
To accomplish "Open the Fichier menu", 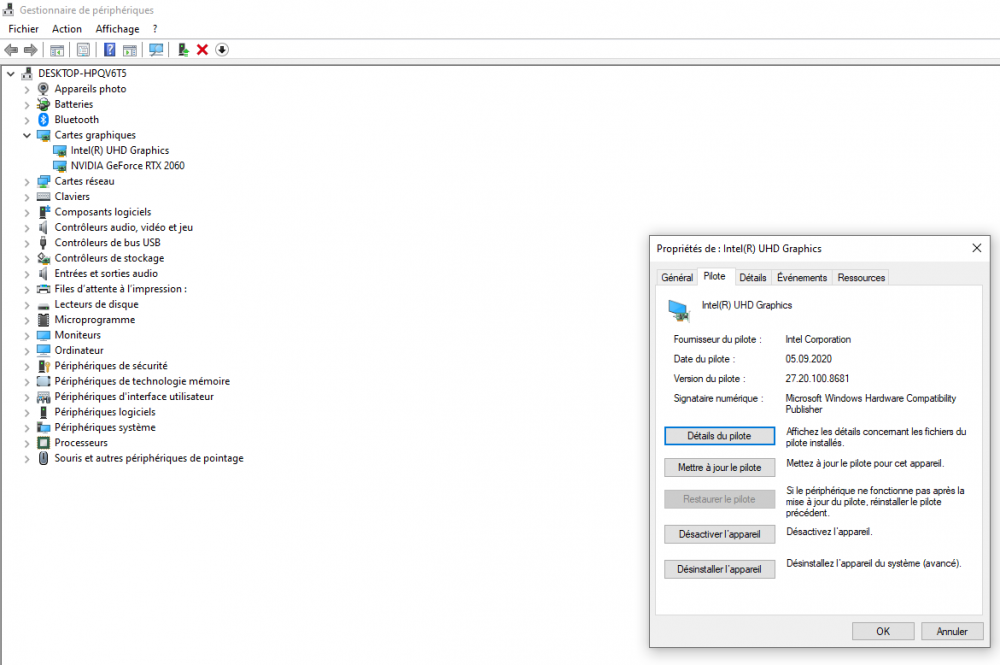I will (x=24, y=29).
